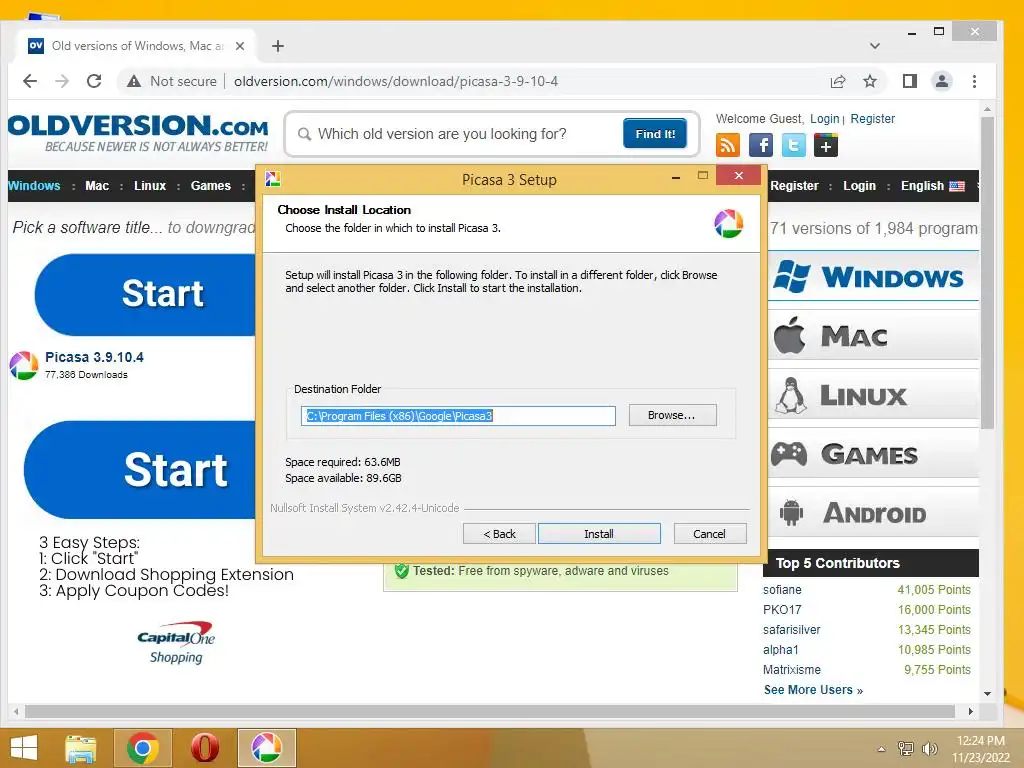Click See More Users link
This screenshot has height=768, width=1024.
tap(813, 690)
